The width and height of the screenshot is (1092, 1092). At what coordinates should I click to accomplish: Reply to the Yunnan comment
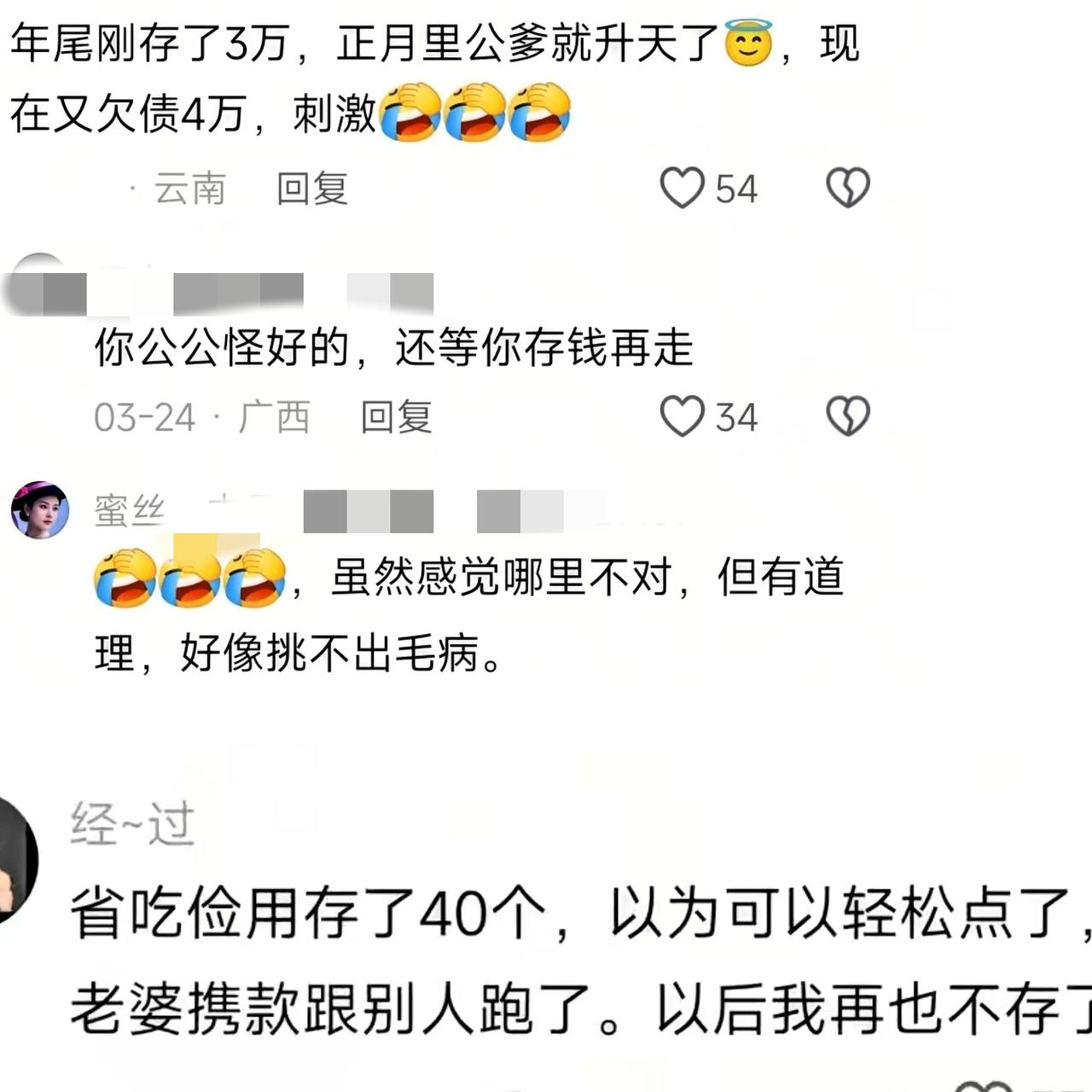[312, 189]
